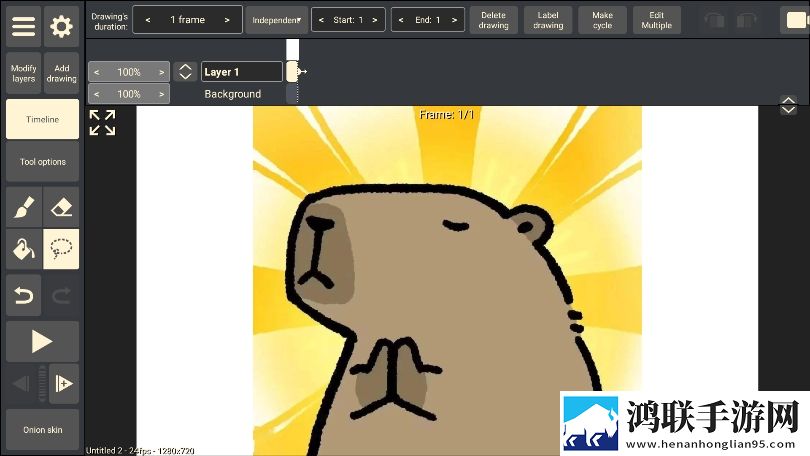
Task: Step to the previous frame
Action: pos(21,384)
